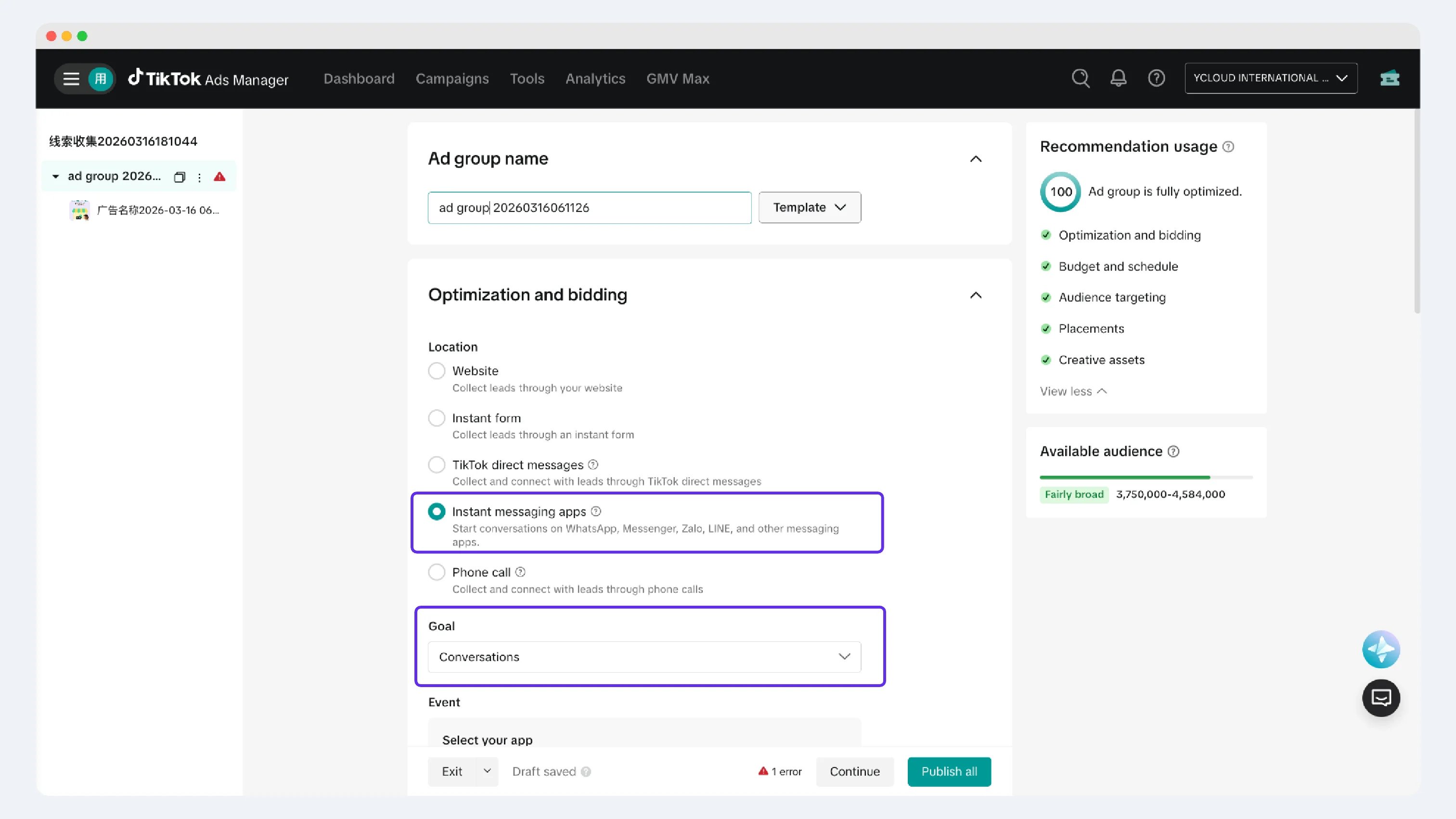Open the help question mark icon
The width and height of the screenshot is (1456, 819).
pos(1156,78)
